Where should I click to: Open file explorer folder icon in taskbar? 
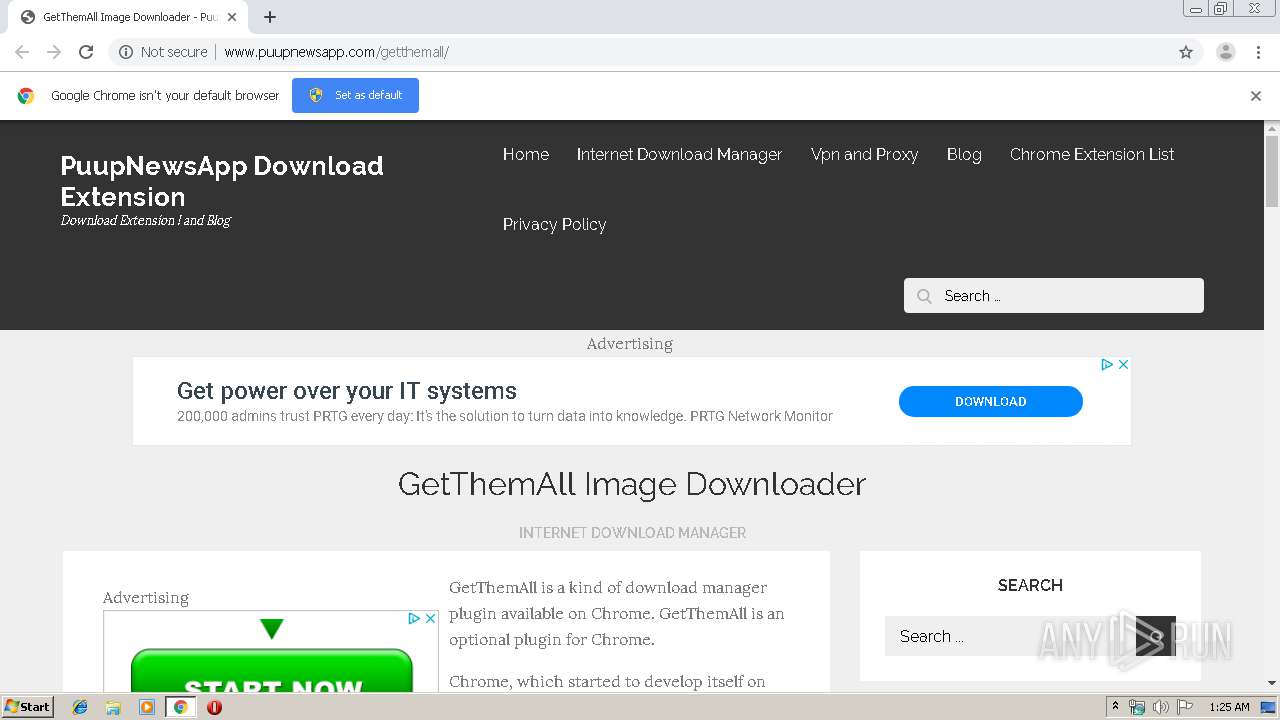[113, 707]
